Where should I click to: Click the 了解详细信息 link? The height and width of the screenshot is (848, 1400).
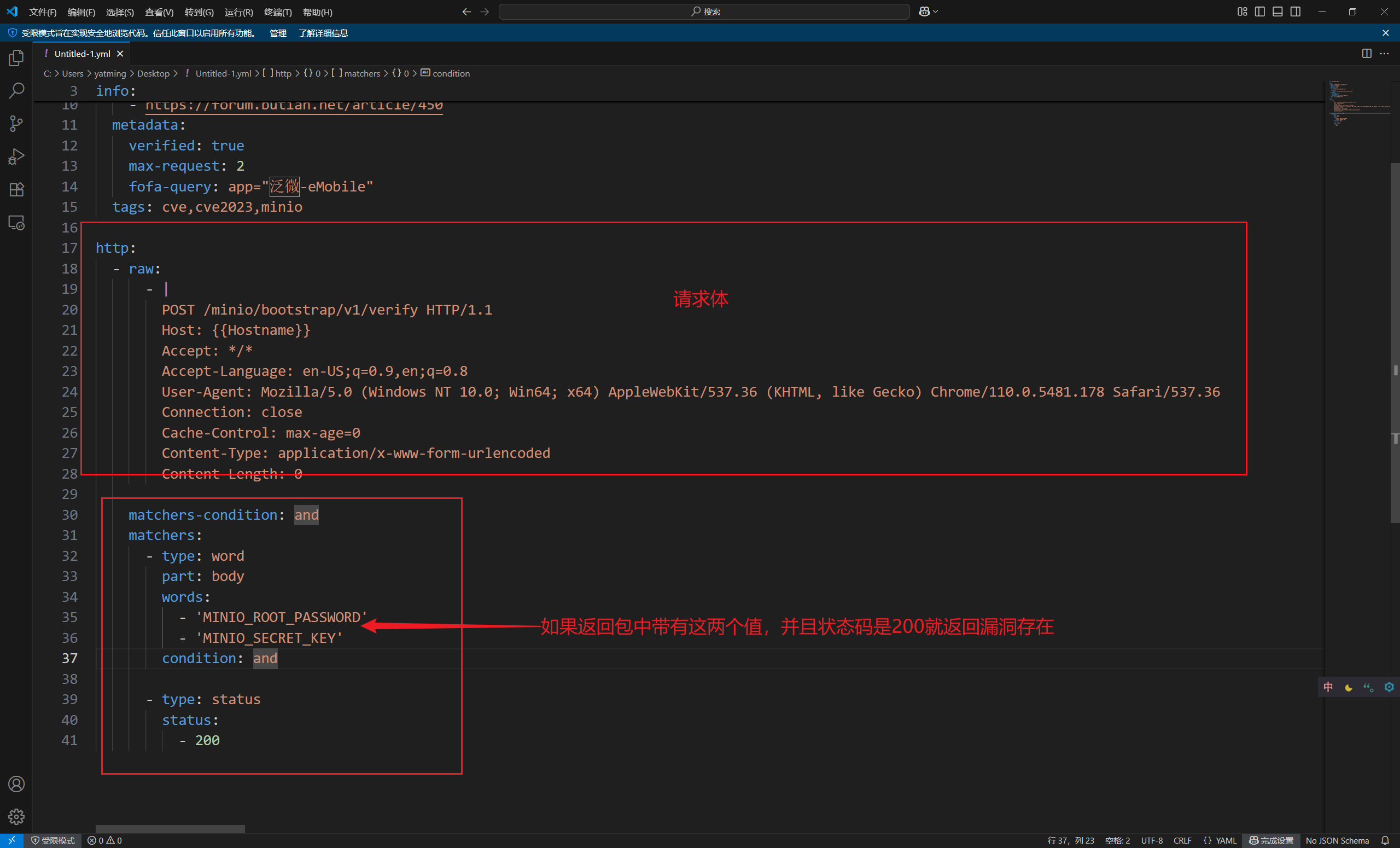click(x=323, y=33)
